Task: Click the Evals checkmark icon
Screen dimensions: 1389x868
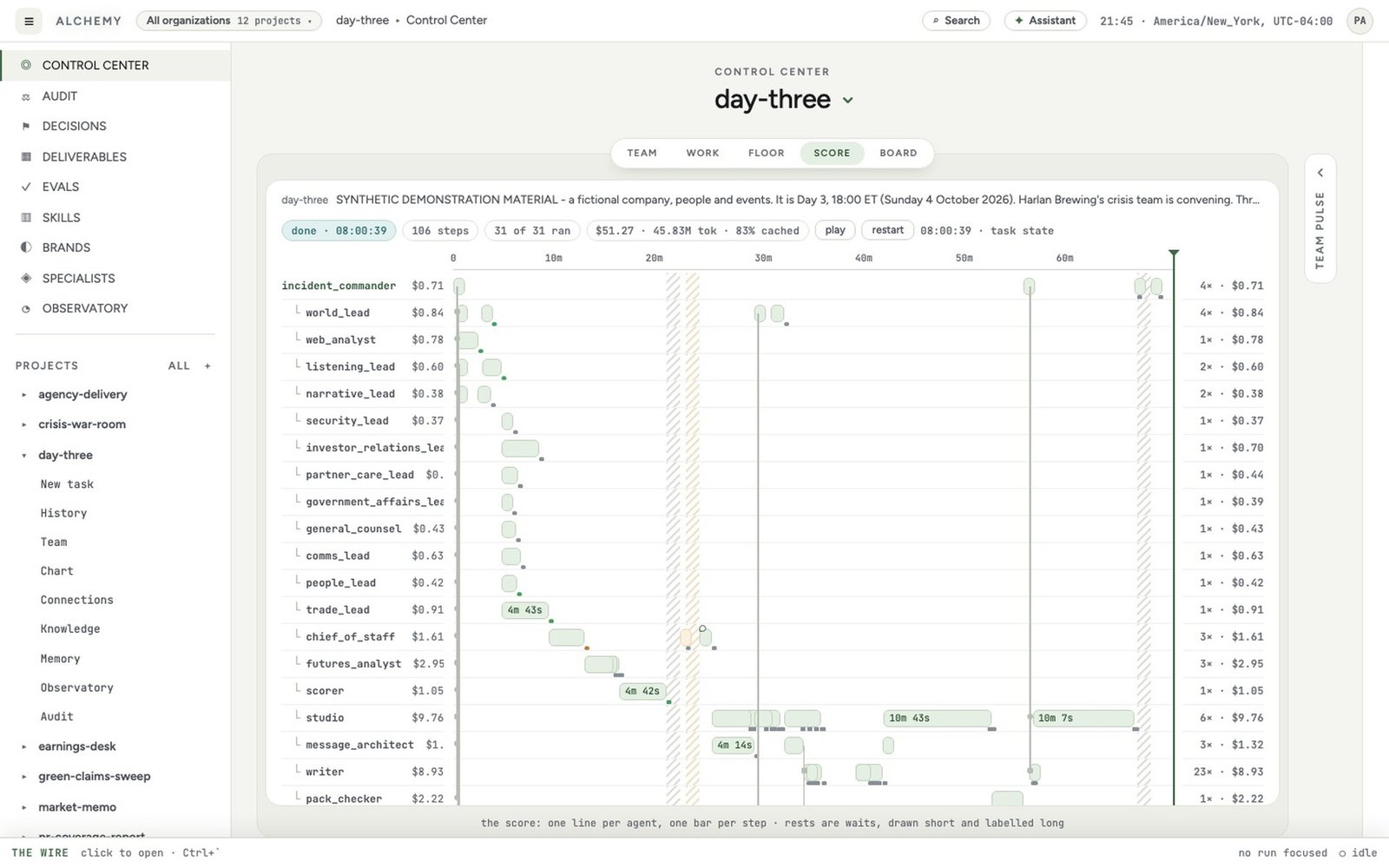Action: pos(26,187)
